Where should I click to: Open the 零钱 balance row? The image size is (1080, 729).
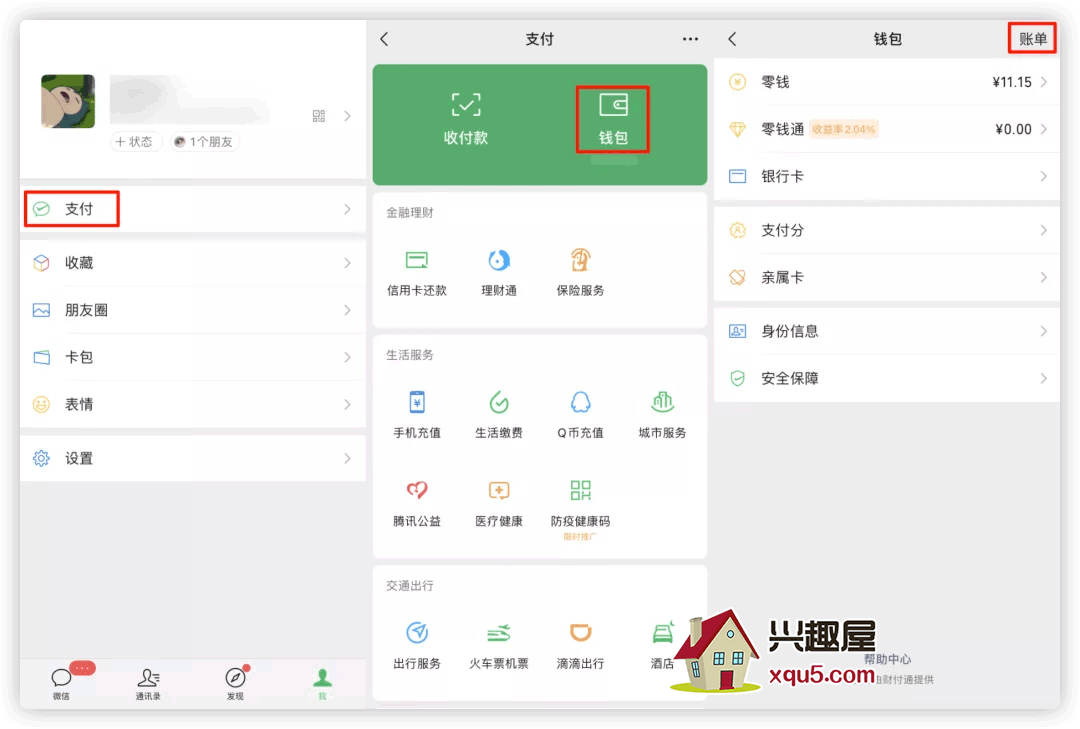[x=886, y=82]
